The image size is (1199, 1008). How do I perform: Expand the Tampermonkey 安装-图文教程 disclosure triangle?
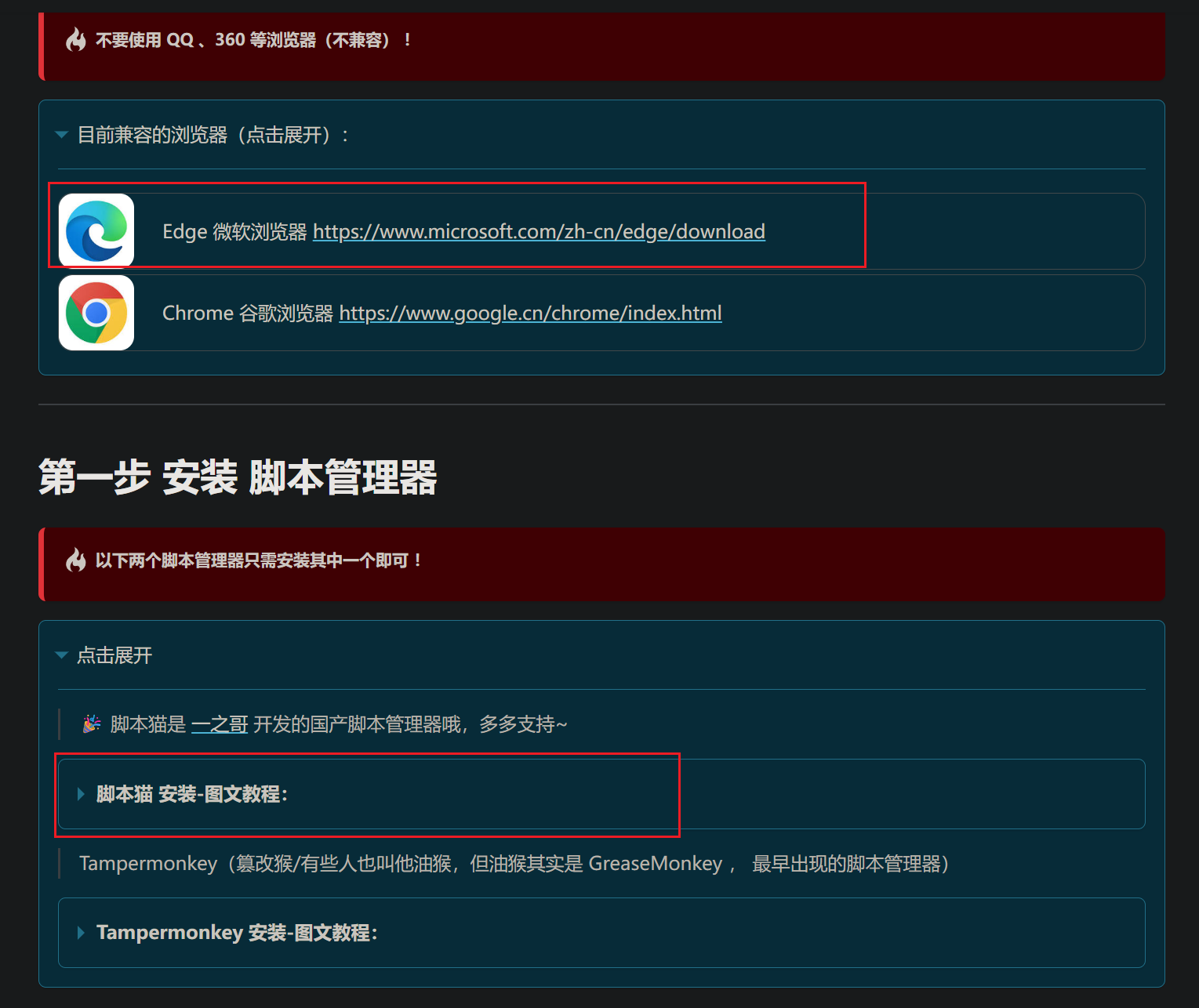point(81,933)
